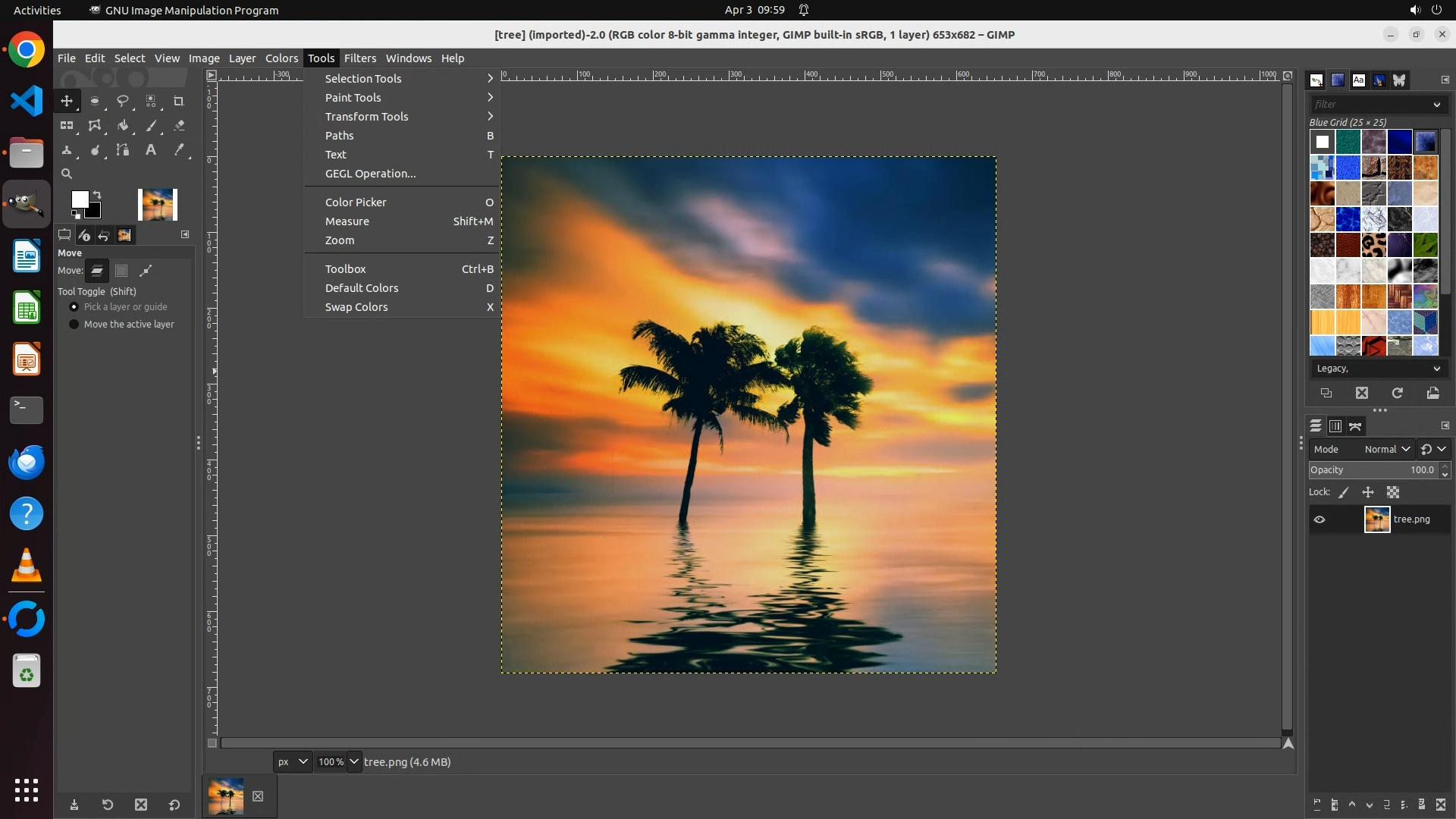Open the layer Mode Normal dropdown

1386,450
